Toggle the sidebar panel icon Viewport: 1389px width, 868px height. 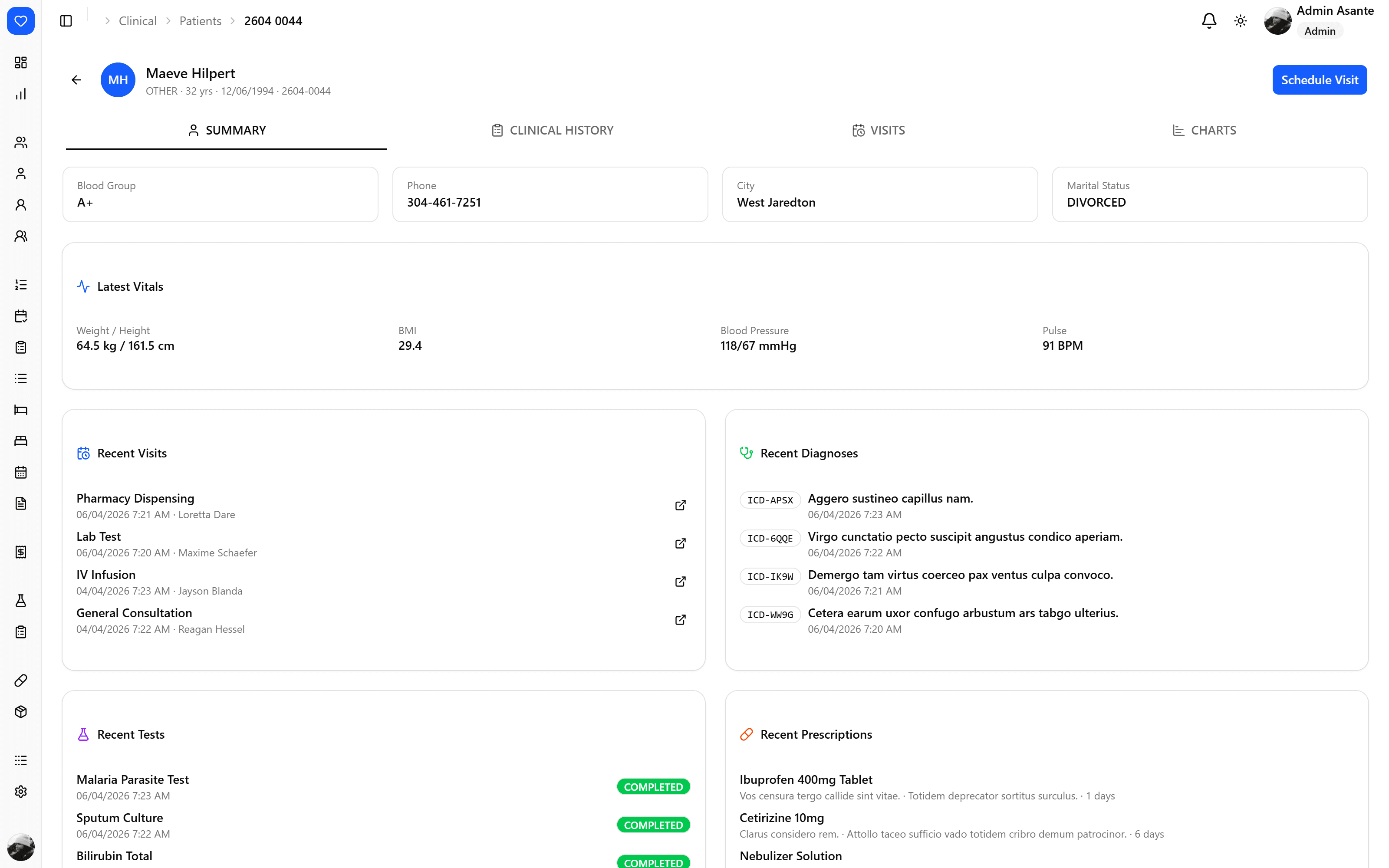(x=66, y=21)
